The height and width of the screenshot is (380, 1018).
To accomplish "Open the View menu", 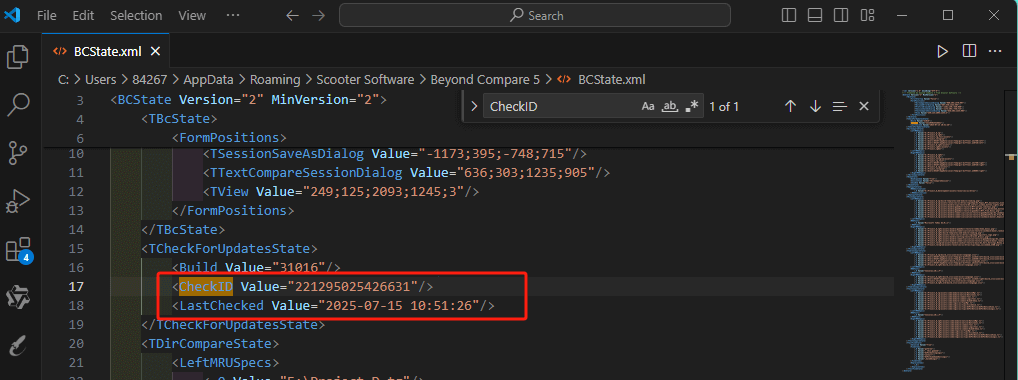I will point(192,15).
